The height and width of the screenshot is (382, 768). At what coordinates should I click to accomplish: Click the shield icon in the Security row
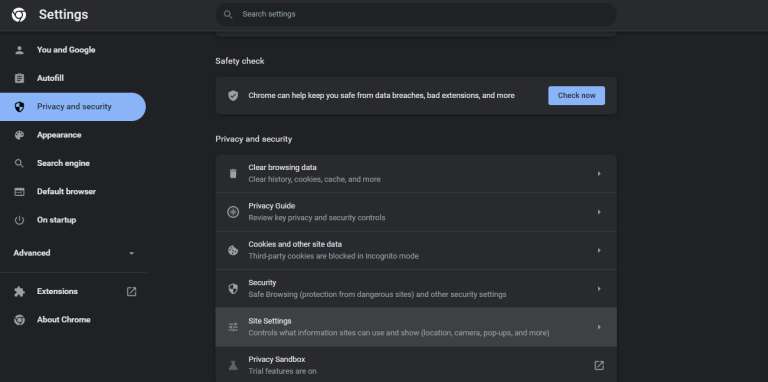point(233,289)
